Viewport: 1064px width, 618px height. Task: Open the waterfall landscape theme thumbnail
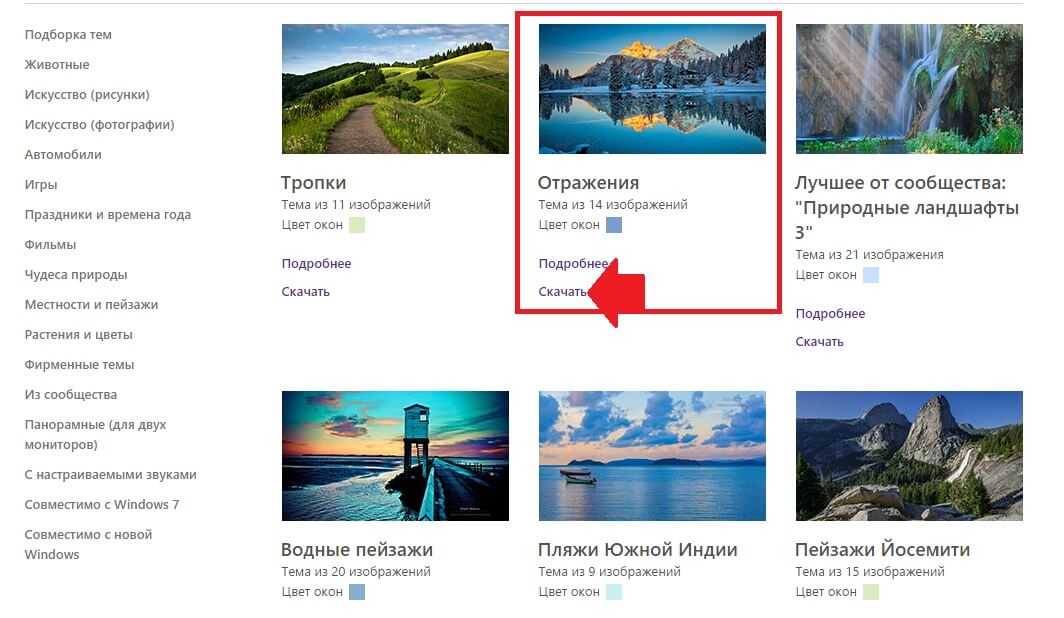tap(909, 89)
